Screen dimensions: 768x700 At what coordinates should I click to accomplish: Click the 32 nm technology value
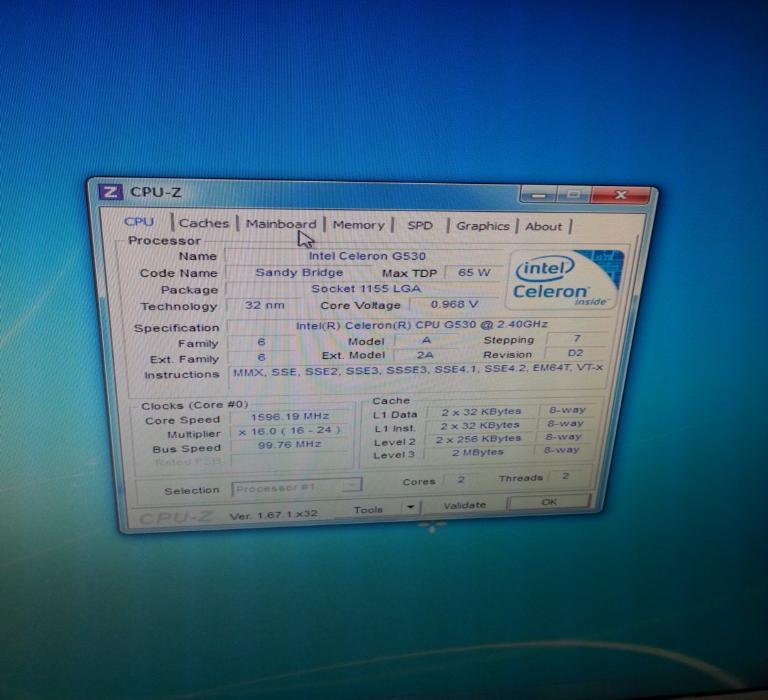[264, 305]
